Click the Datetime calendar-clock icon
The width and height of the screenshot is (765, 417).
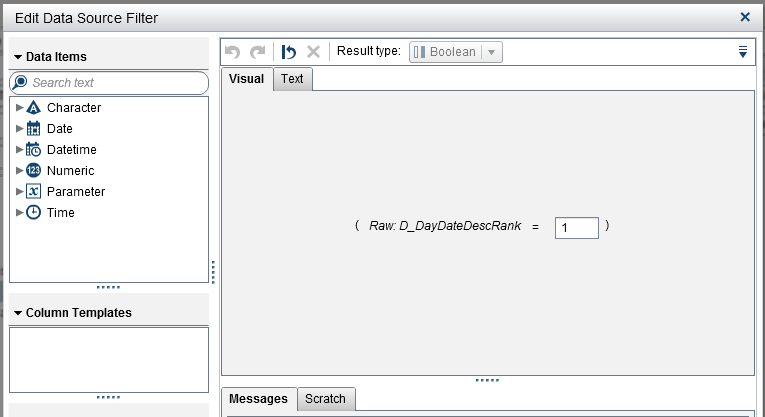[x=33, y=149]
